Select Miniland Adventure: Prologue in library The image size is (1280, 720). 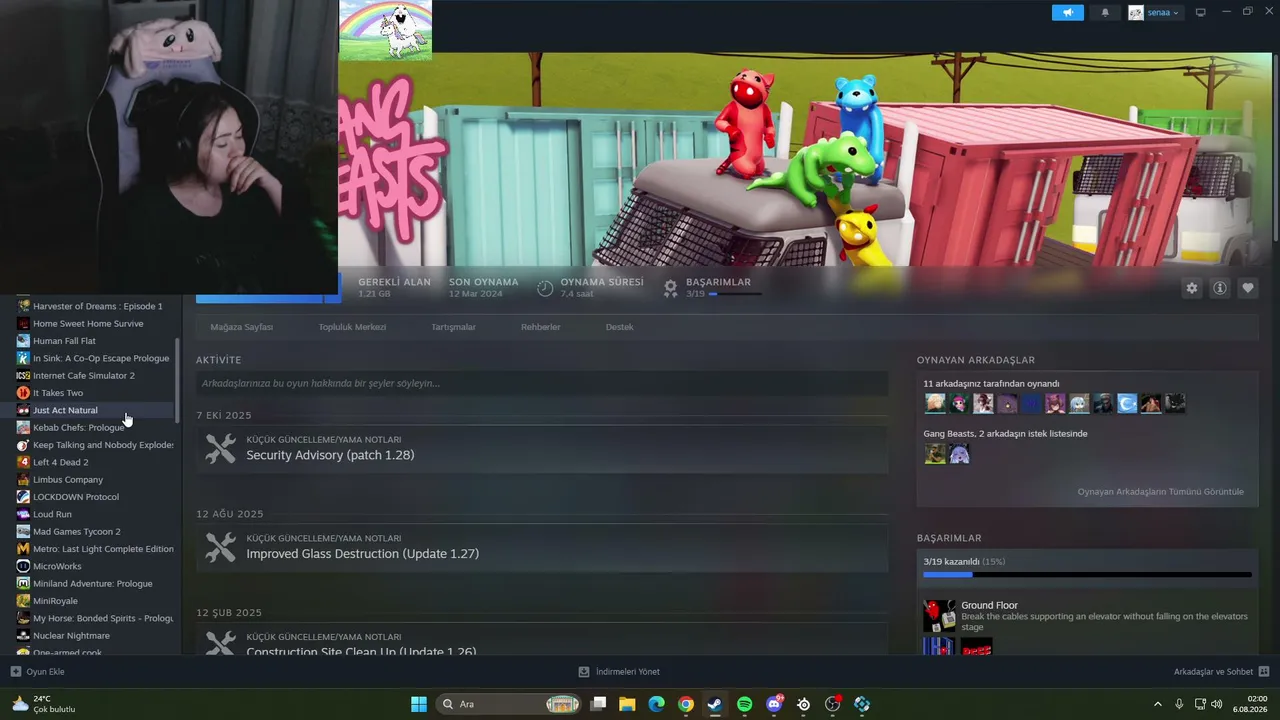coord(94,584)
